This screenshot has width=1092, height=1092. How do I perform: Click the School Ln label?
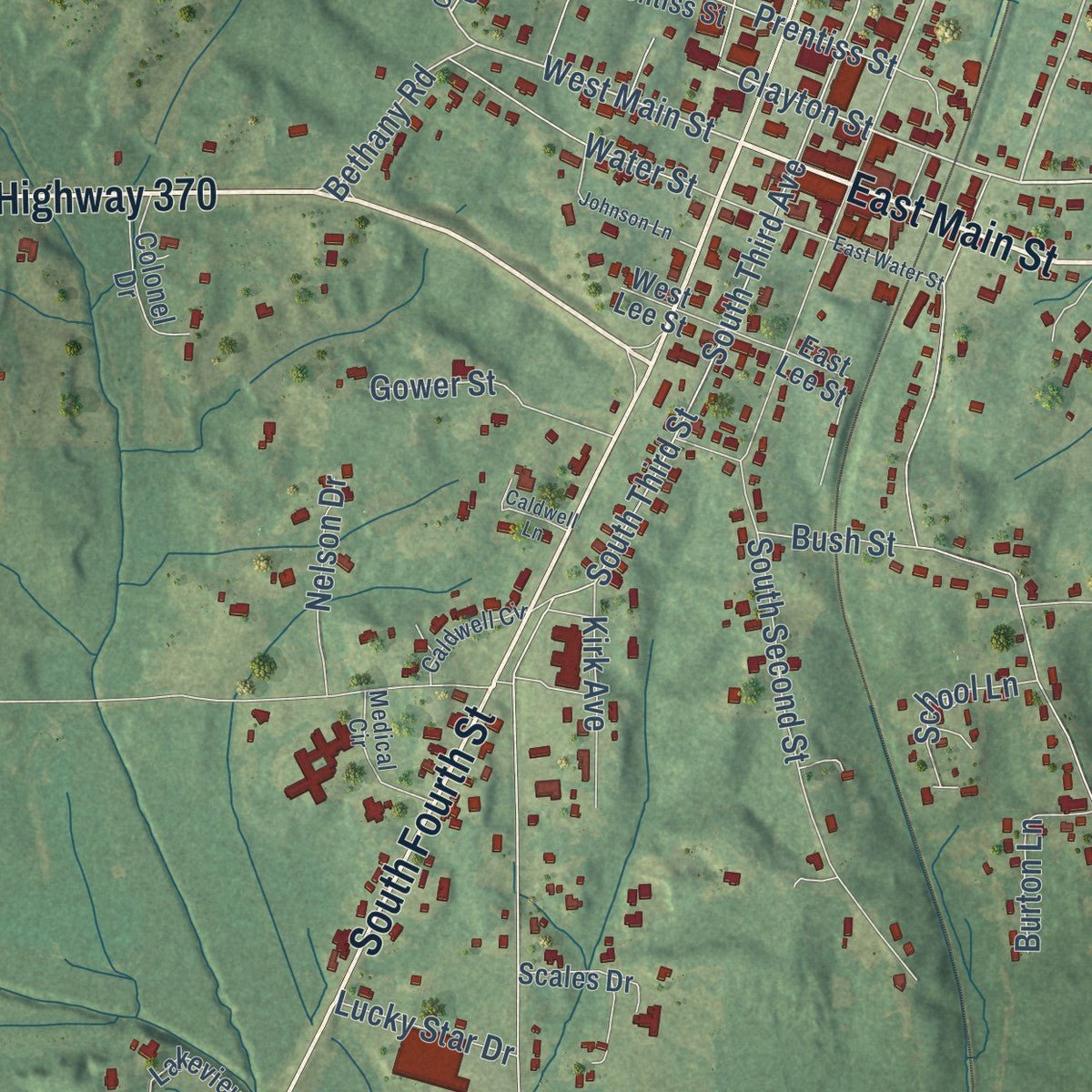point(966,708)
